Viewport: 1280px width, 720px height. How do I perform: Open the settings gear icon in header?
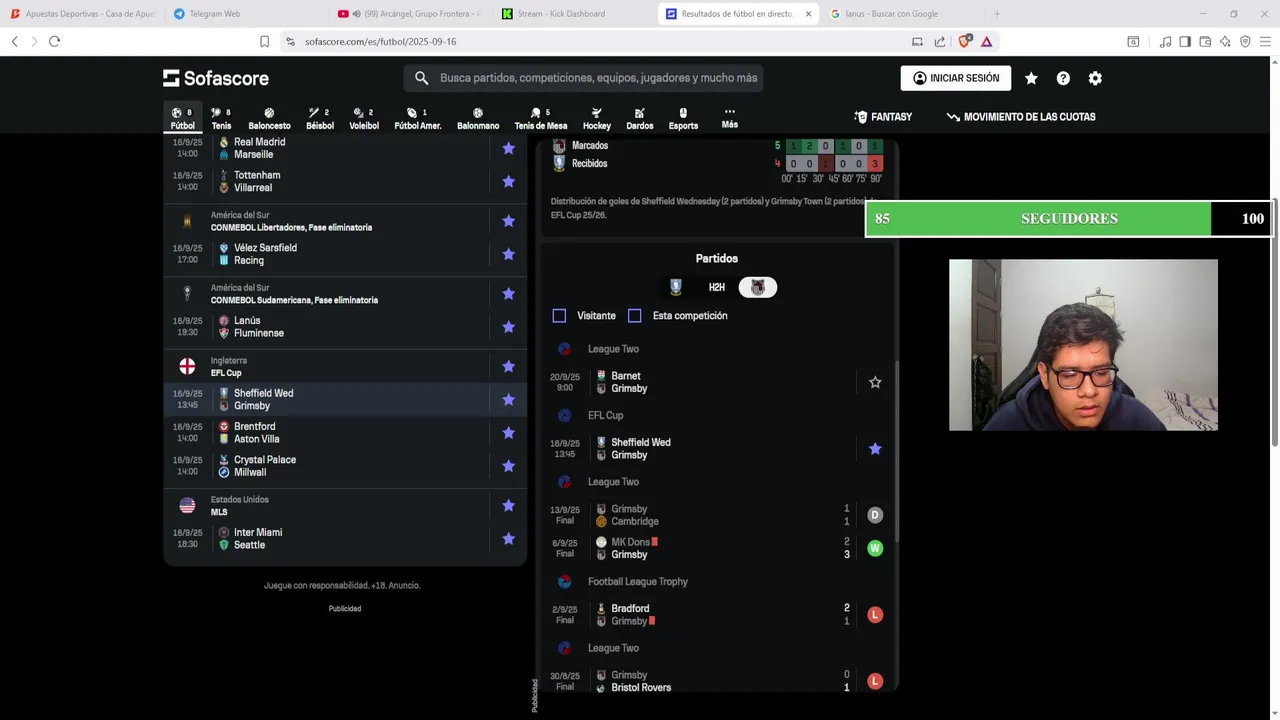(x=1095, y=78)
